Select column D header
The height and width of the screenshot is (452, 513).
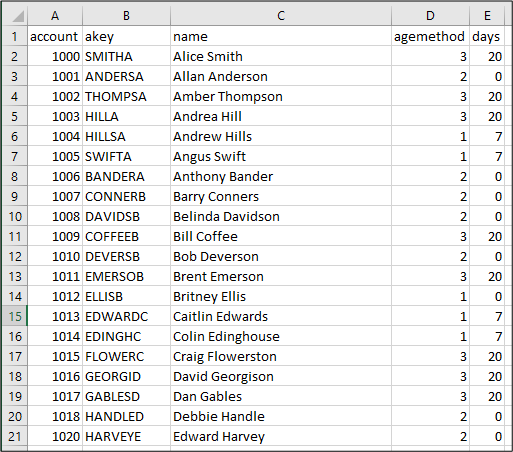[430, 15]
